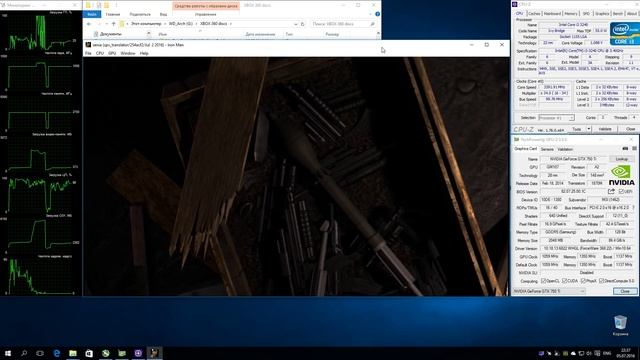Image resolution: width=640 pixels, height=360 pixels.
Task: Click GPU-Z screenshot camera icon
Action: click(x=625, y=149)
